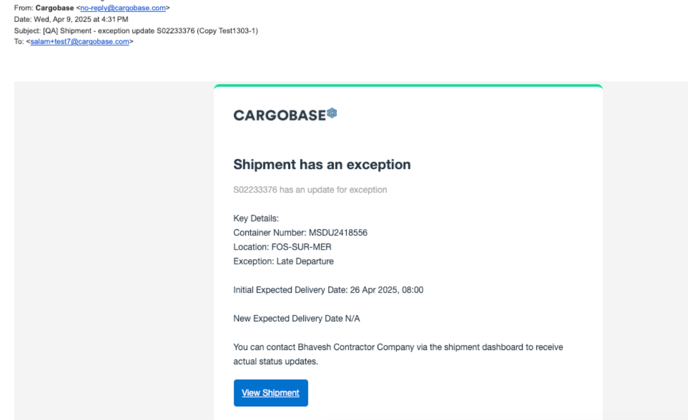Click the green top border of email card

coord(408,86)
